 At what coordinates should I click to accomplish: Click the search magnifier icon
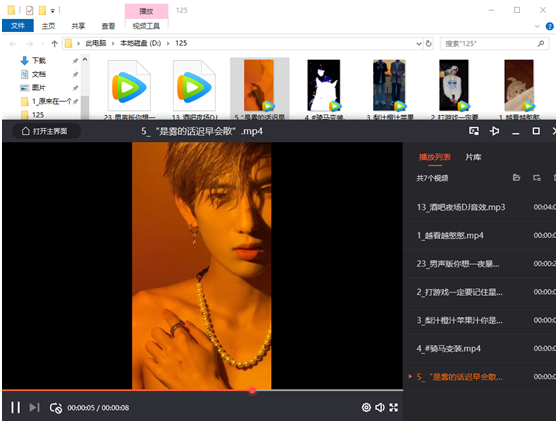(x=541, y=43)
